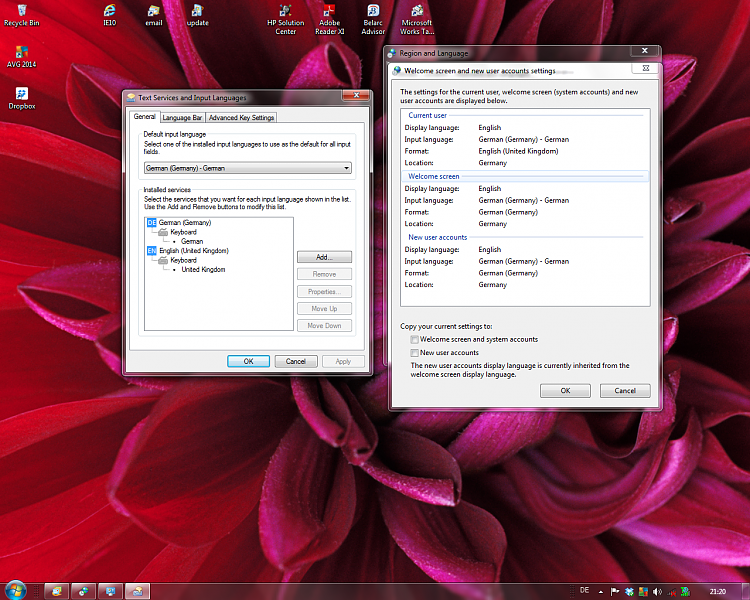The width and height of the screenshot is (750, 600).
Task: Select the EN language badge in the list
Action: [152, 251]
